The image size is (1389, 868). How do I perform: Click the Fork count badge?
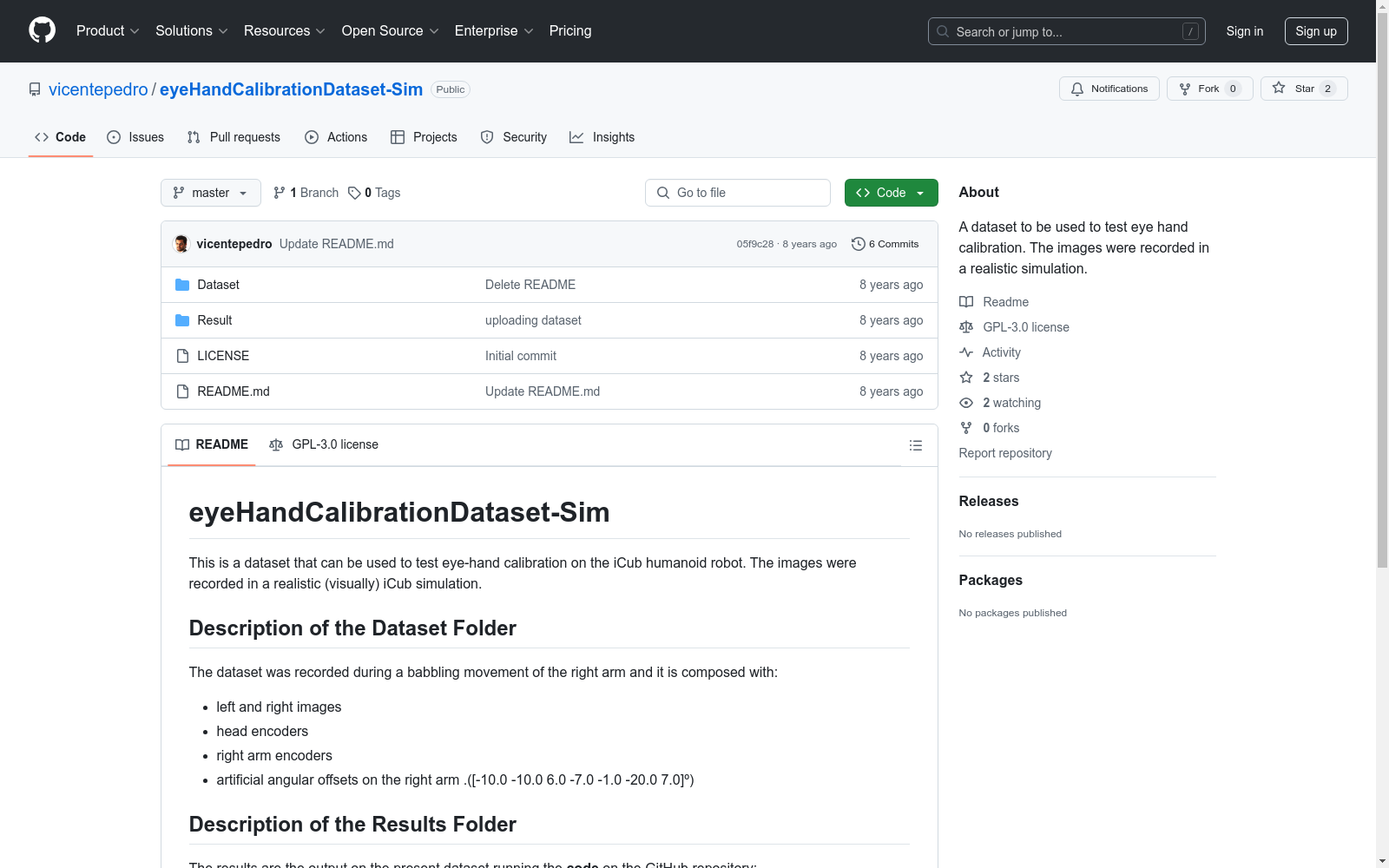(1233, 89)
